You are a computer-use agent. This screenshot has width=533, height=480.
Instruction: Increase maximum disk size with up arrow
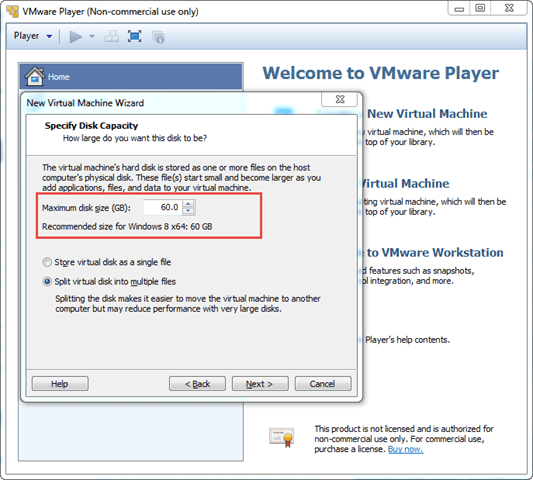(188, 204)
